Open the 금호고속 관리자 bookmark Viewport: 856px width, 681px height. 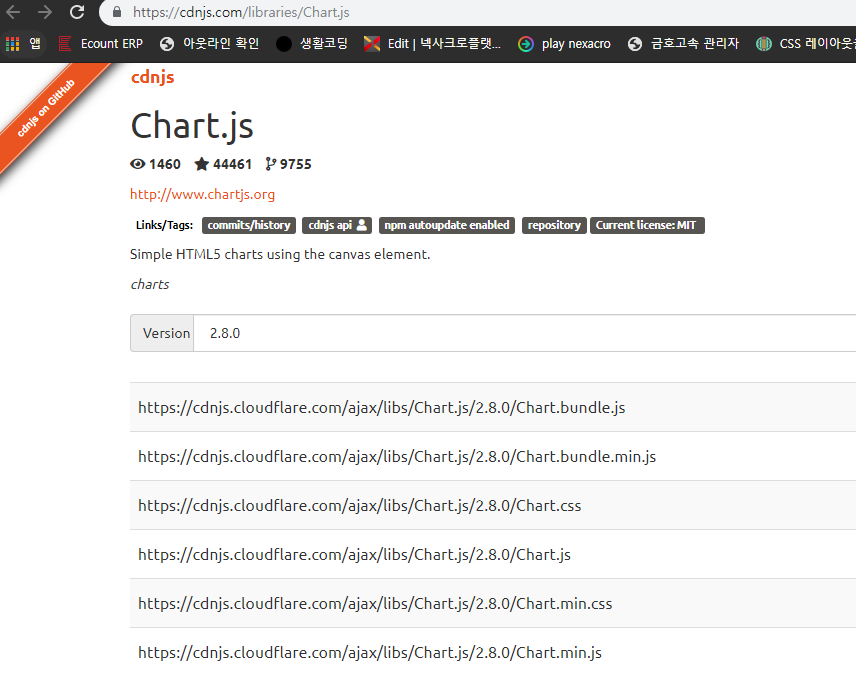683,44
